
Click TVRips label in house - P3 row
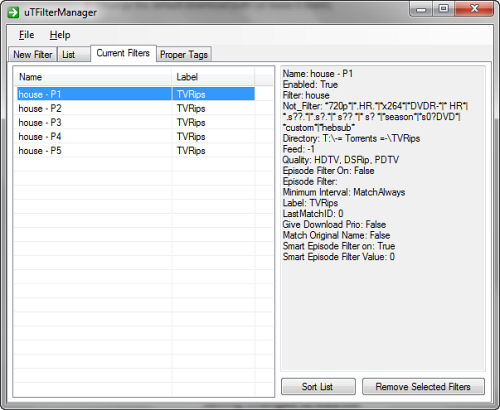pyautogui.click(x=191, y=123)
